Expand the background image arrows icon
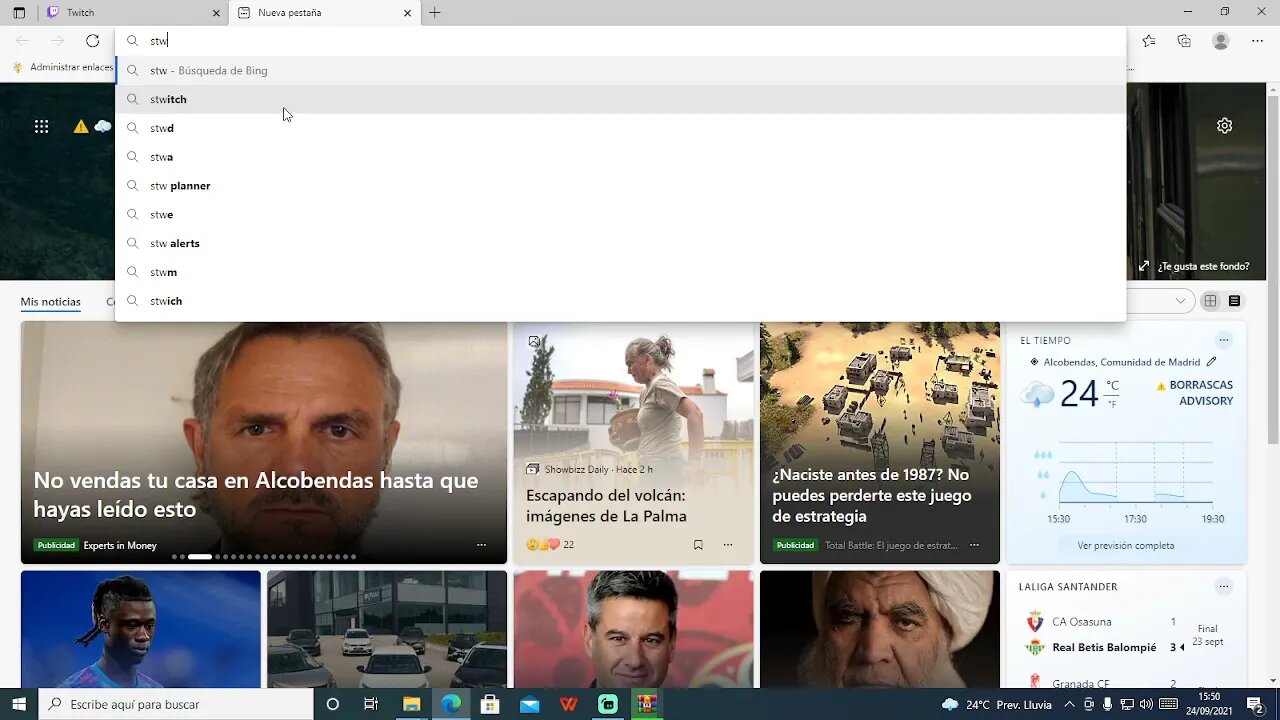Screen dimensions: 1280x720 click(1144, 266)
